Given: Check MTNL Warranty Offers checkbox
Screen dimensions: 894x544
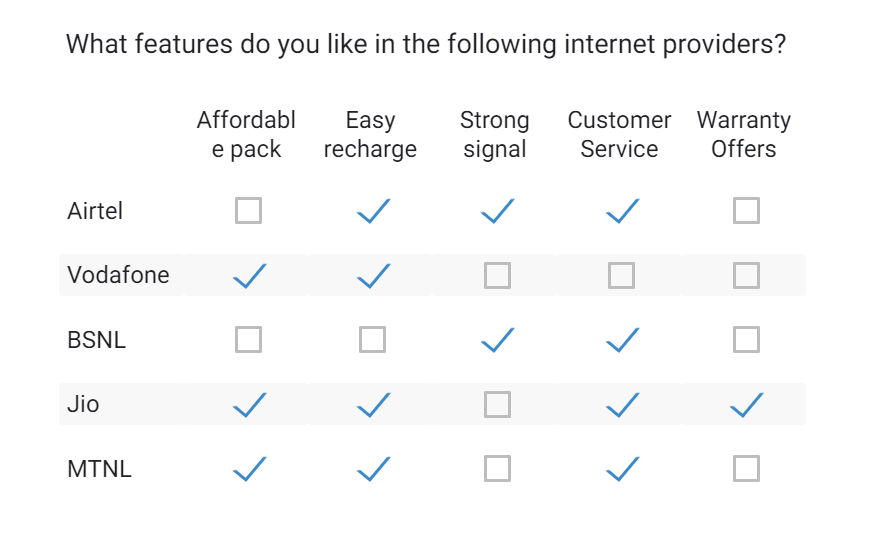Looking at the screenshot, I should pyautogui.click(x=746, y=469).
